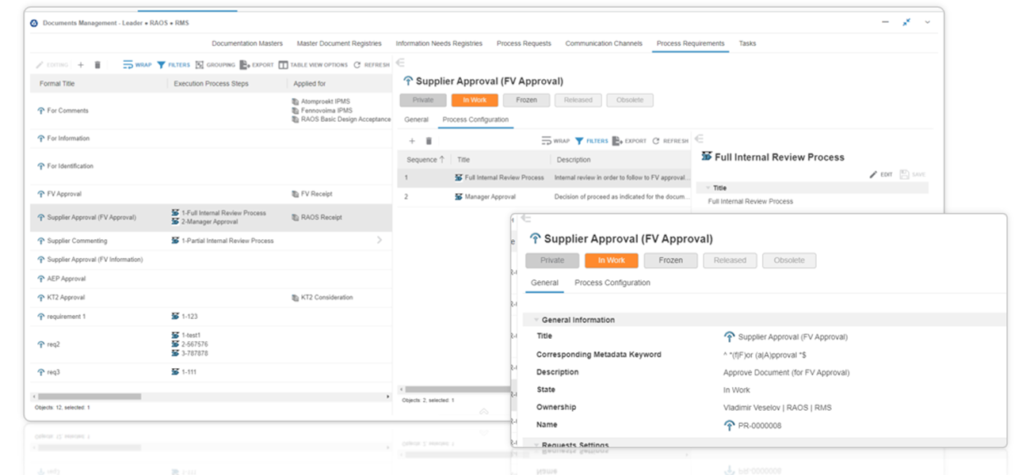Click the Edit pencil for Full Internal Review Process
The height and width of the screenshot is (475, 1030).
point(880,174)
